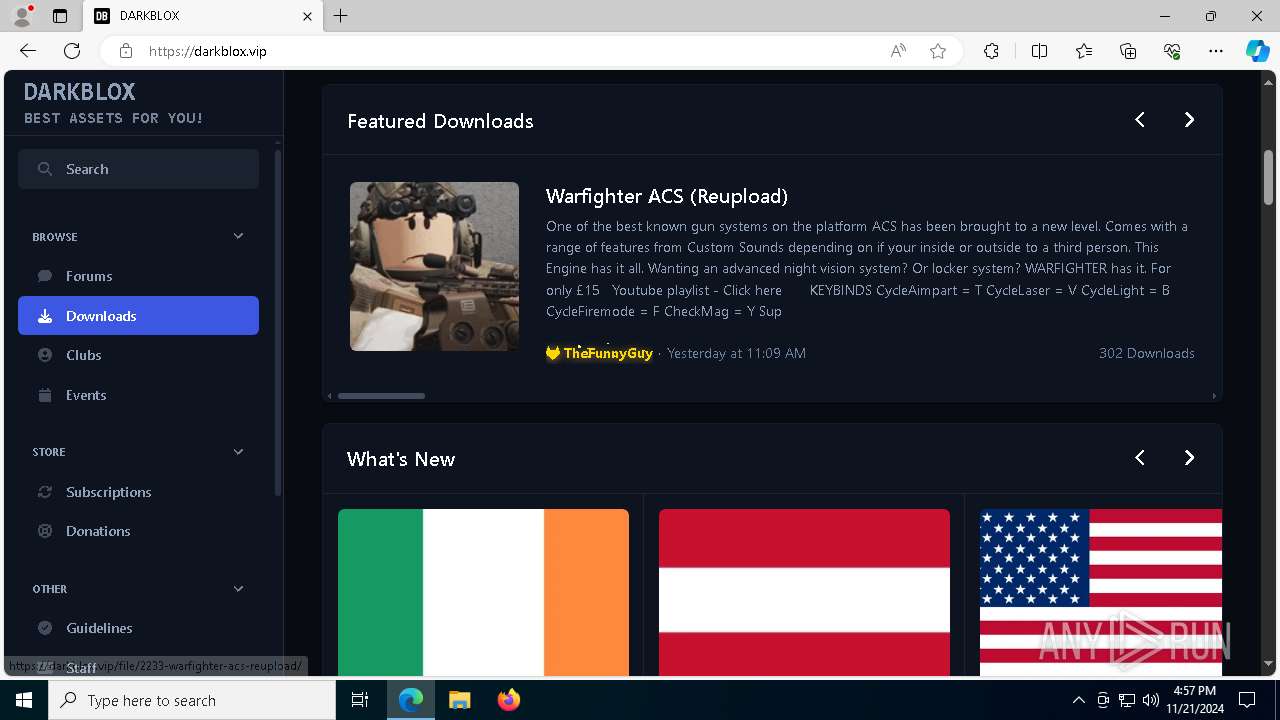This screenshot has width=1280, height=720.
Task: Open Task View on the taskbar
Action: 360,700
